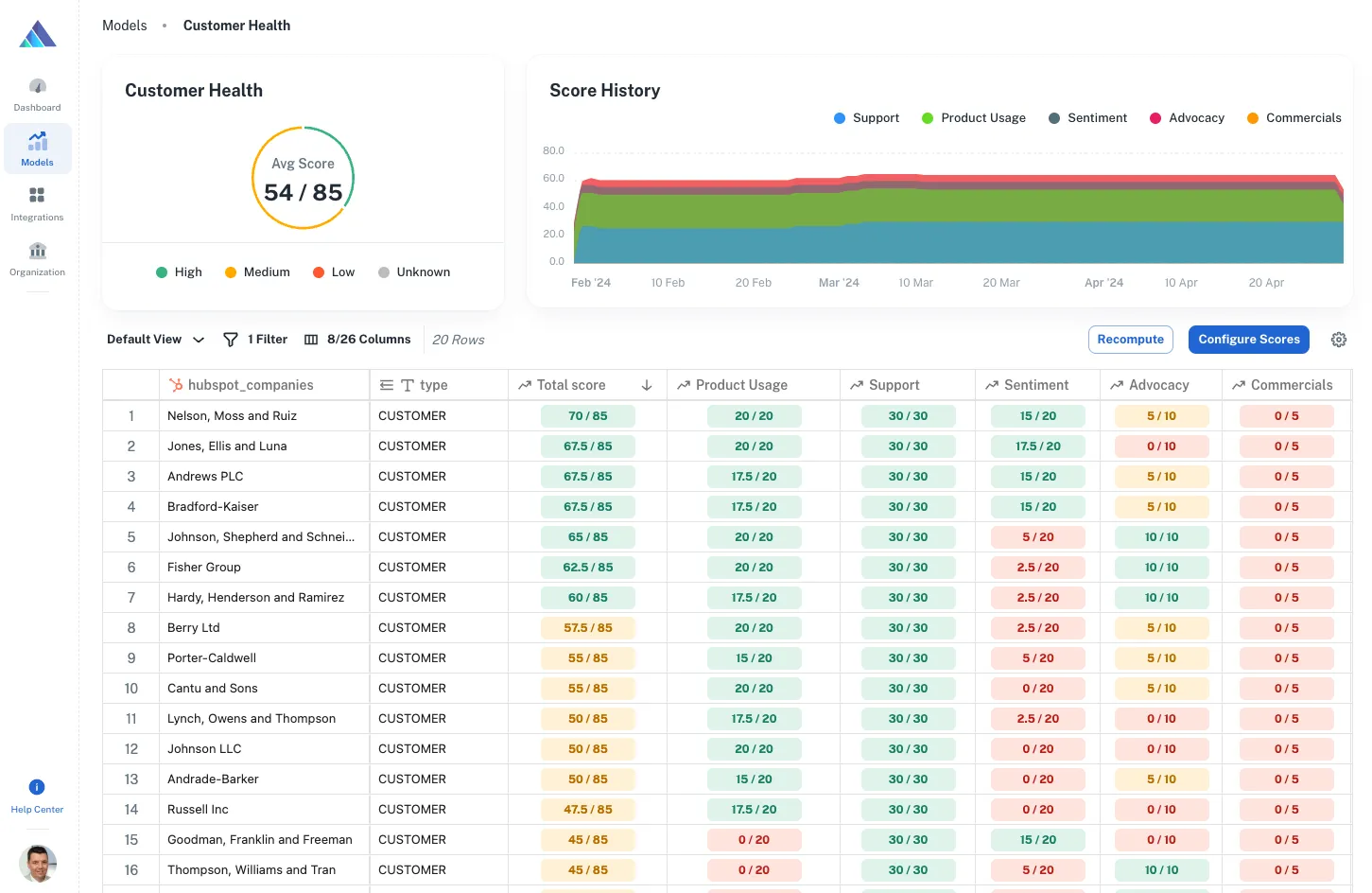
Task: Open the 8/26 Columns selector
Action: (368, 340)
